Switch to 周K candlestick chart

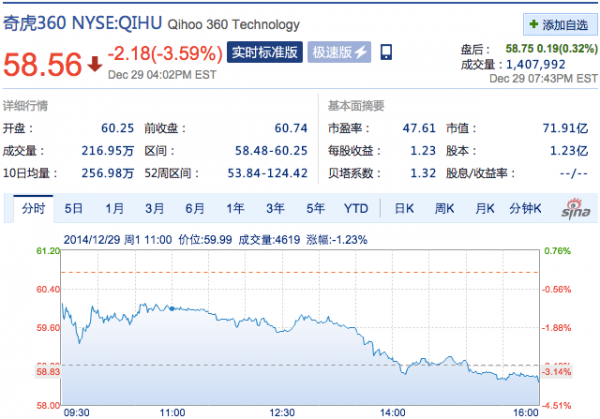[x=444, y=209]
